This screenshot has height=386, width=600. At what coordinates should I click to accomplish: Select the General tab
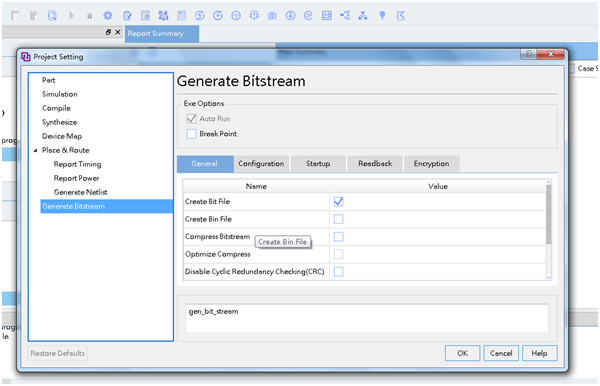[205, 164]
